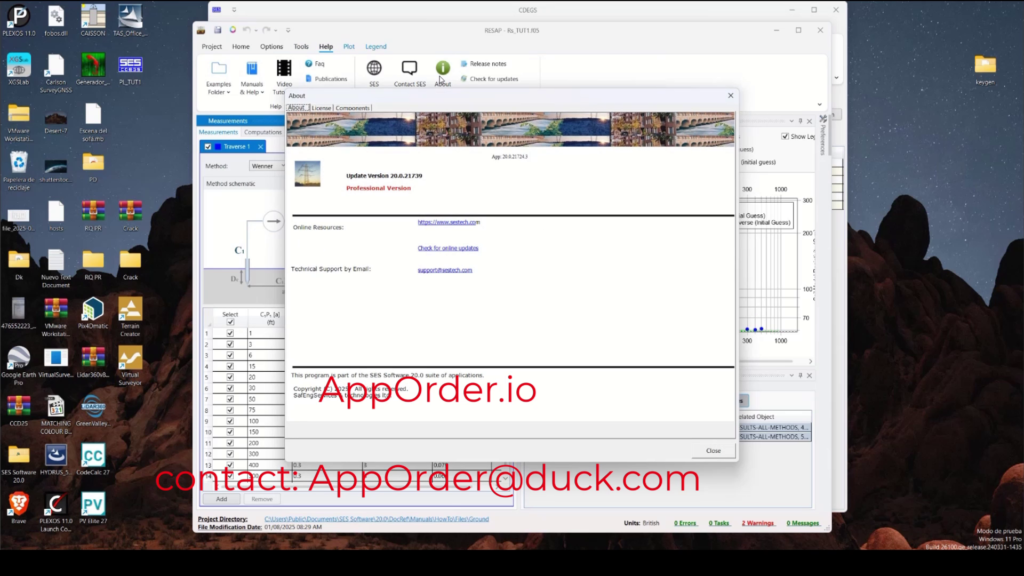Switch to the Computations panel tab
This screenshot has height=576, width=1024.
point(263,132)
